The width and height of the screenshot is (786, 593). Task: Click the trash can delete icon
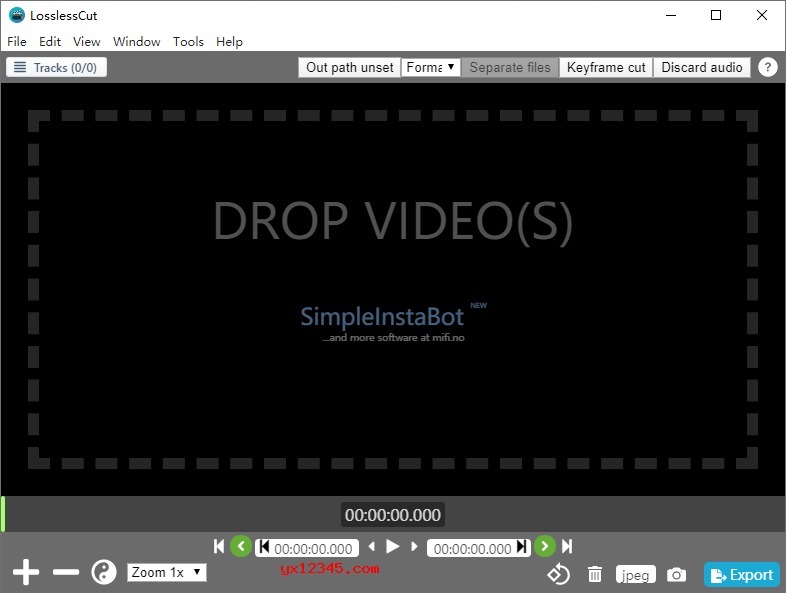pyautogui.click(x=595, y=574)
